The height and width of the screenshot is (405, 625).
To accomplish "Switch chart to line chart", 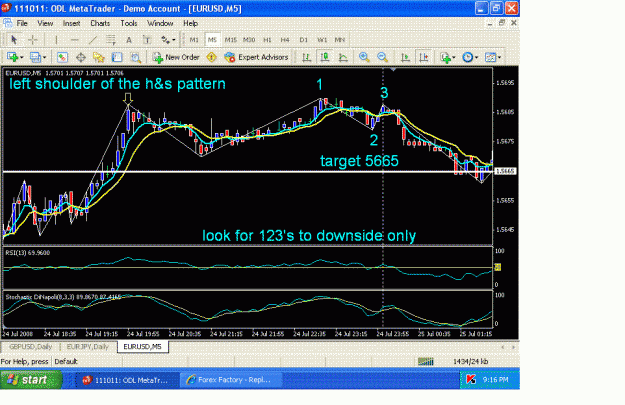I will click(x=343, y=57).
